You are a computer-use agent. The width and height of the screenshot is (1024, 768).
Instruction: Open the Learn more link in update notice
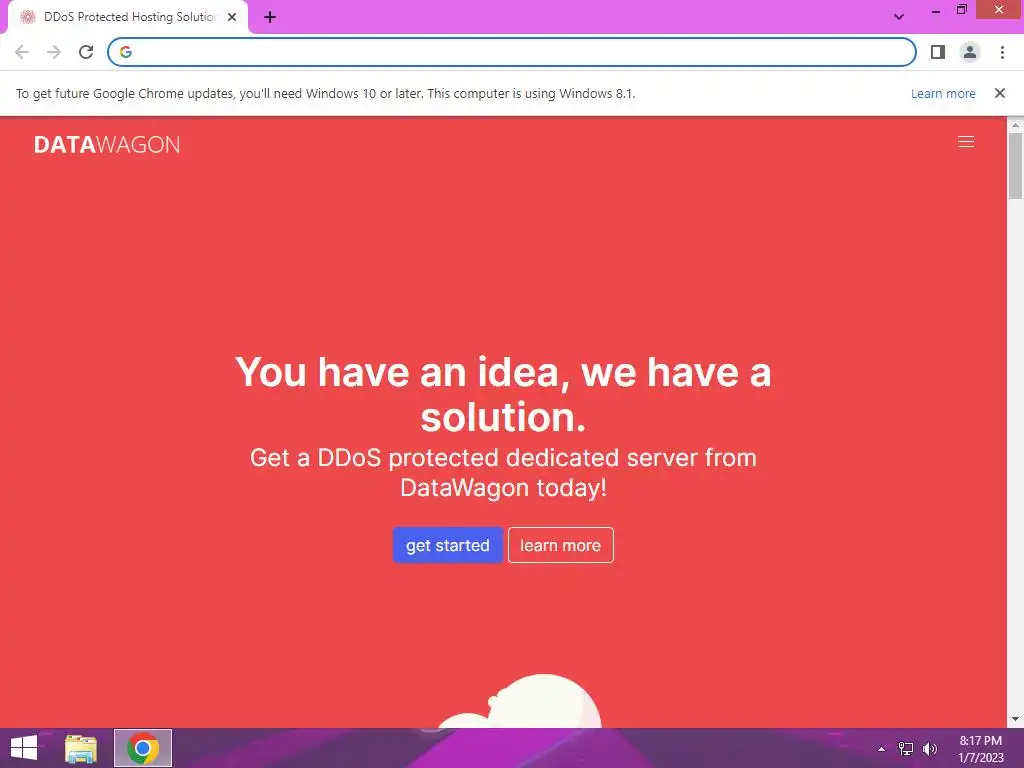(x=943, y=93)
